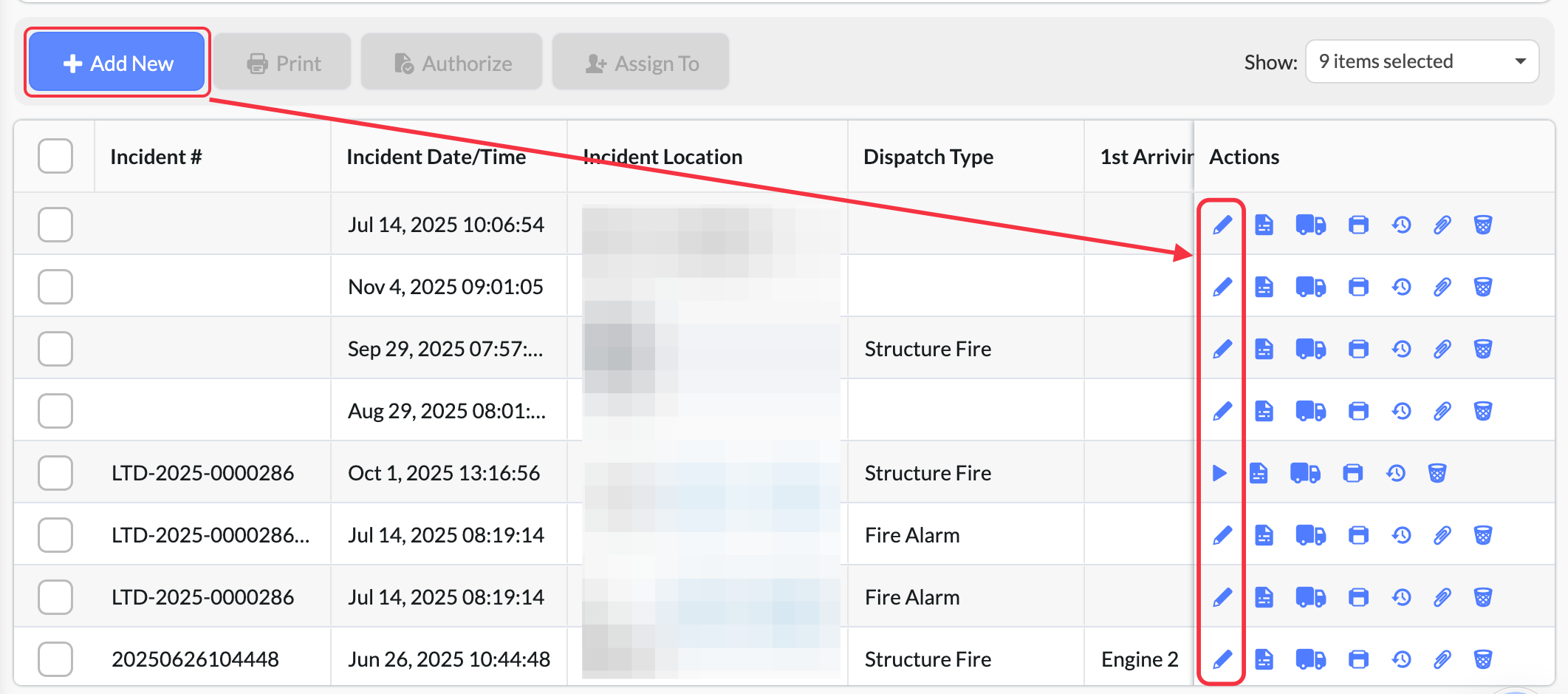Viewport: 1568px width, 694px height.
Task: Open the Show '9 items selected' dropdown
Action: point(1423,61)
